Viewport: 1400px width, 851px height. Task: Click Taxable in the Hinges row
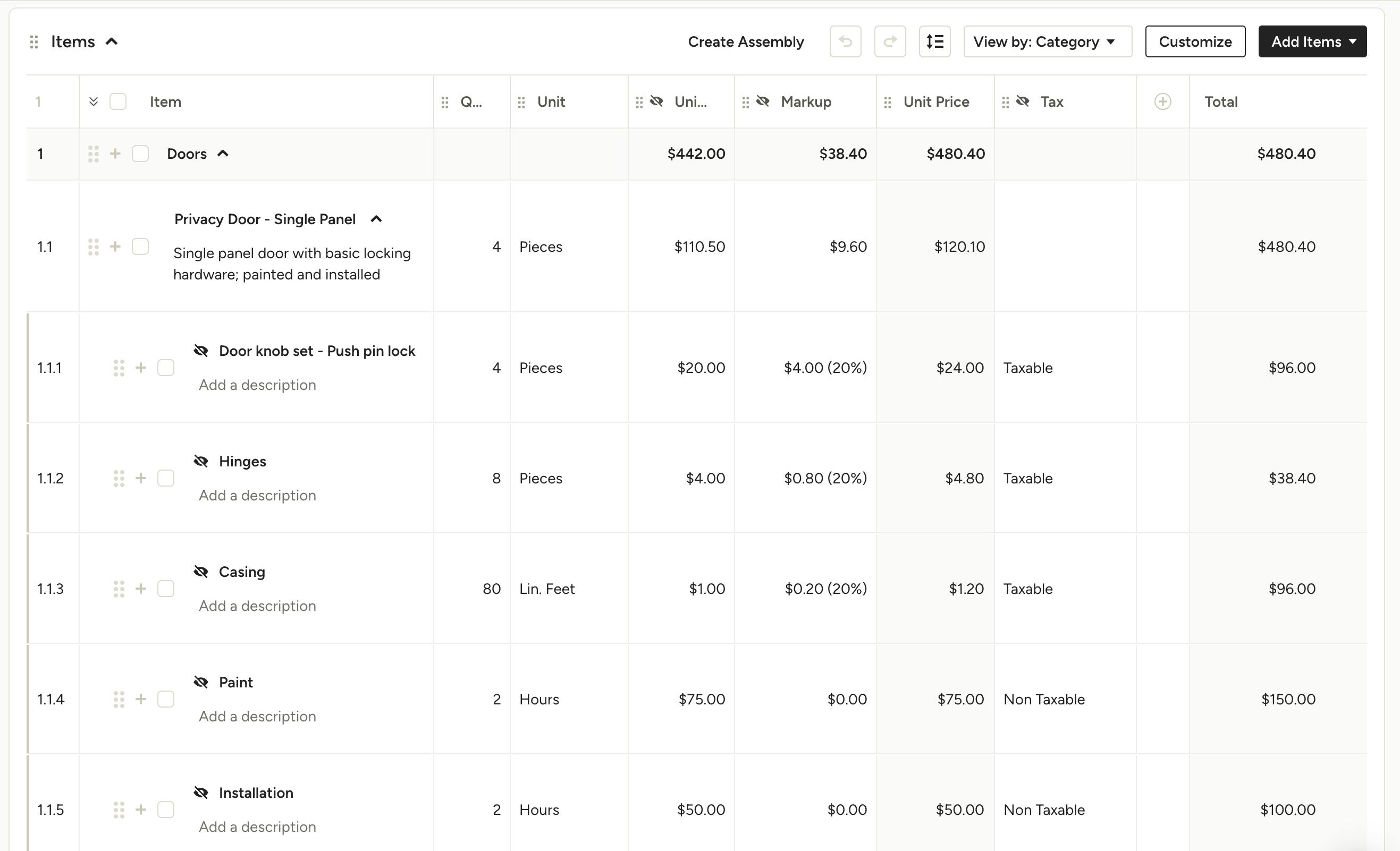(1028, 479)
